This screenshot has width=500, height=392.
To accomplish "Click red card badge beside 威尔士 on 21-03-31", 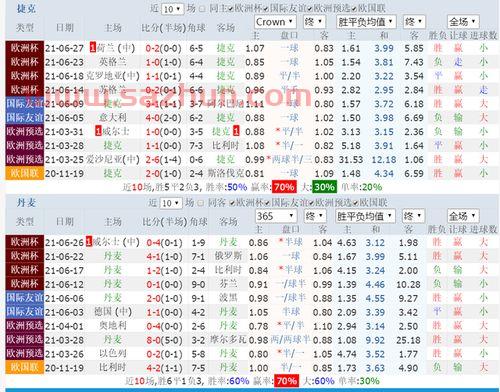I will pyautogui.click(x=98, y=131).
